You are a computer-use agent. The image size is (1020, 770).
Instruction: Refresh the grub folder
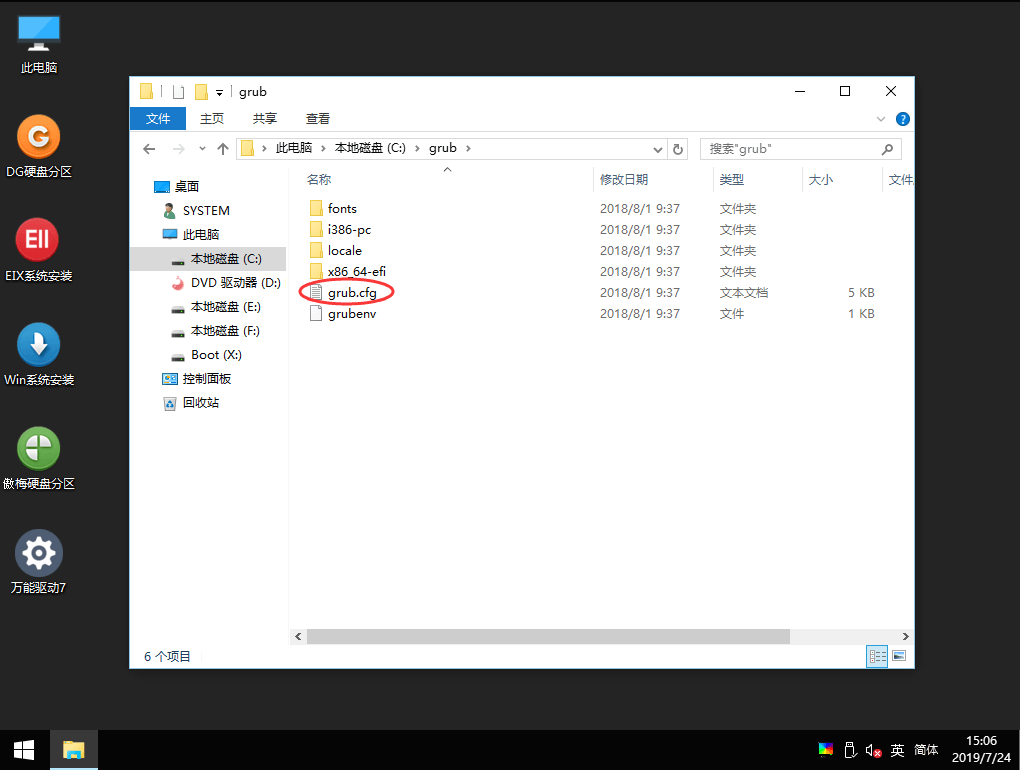pos(678,149)
